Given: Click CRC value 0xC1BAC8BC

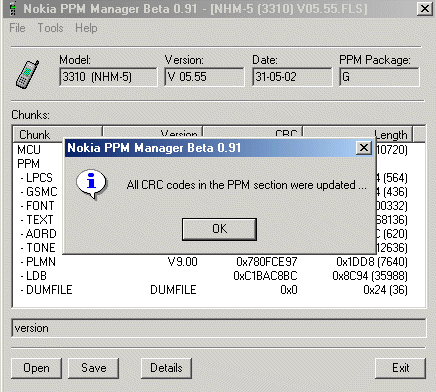Looking at the screenshot, I should point(265,276).
